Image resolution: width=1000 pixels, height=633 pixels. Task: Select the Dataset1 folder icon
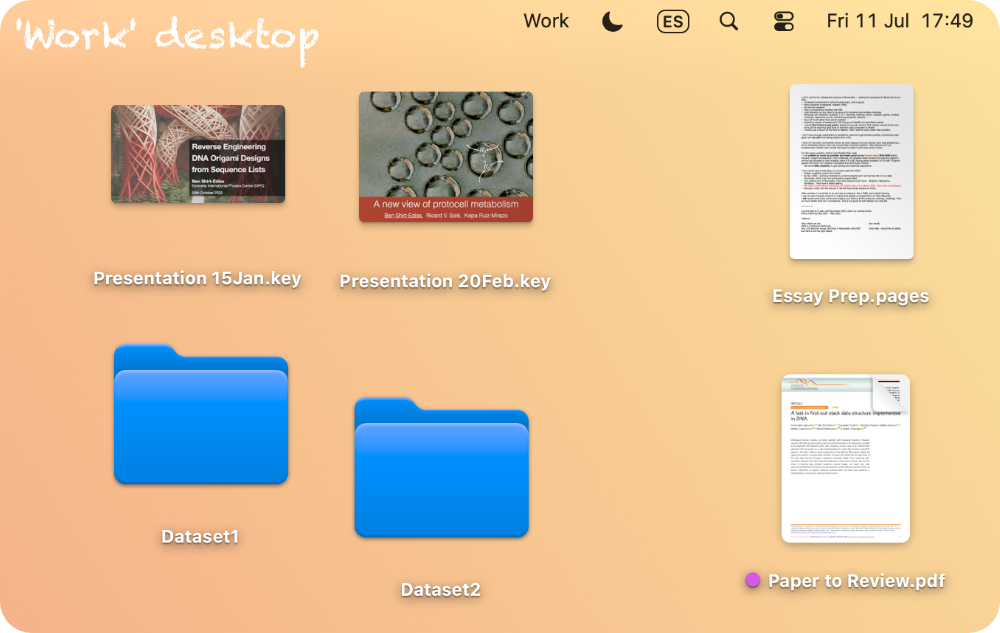201,414
